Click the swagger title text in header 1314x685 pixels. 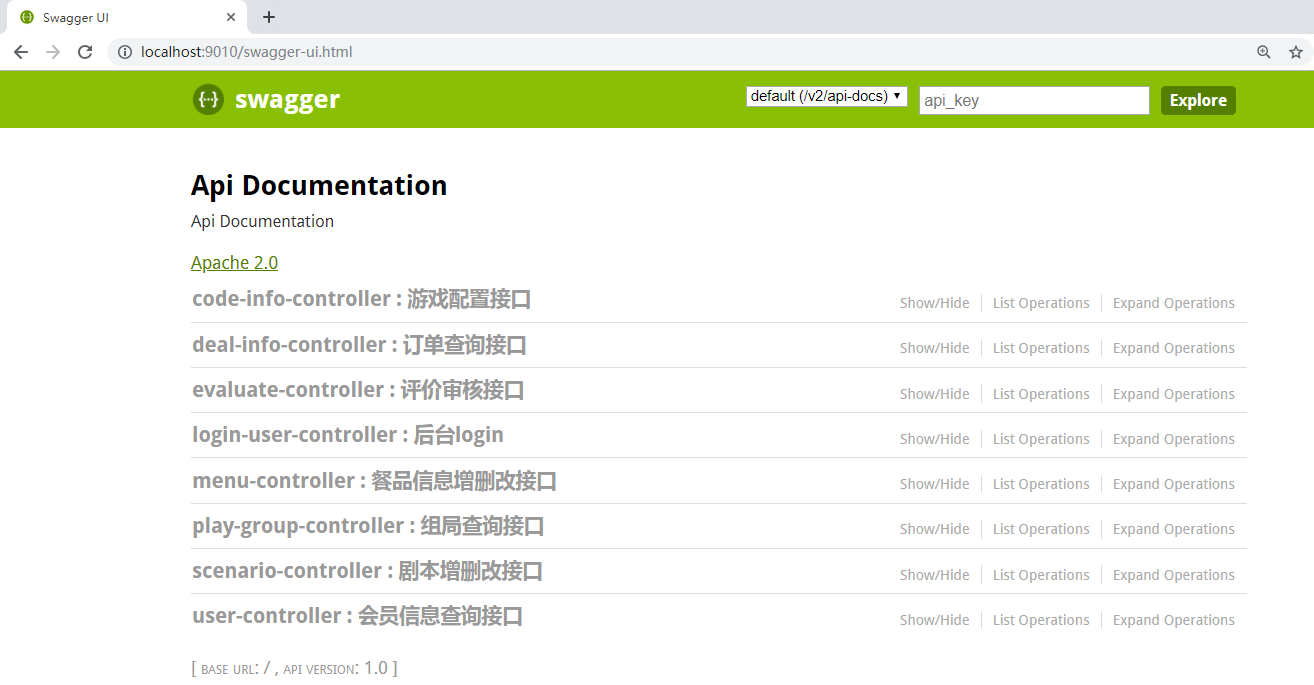[287, 99]
